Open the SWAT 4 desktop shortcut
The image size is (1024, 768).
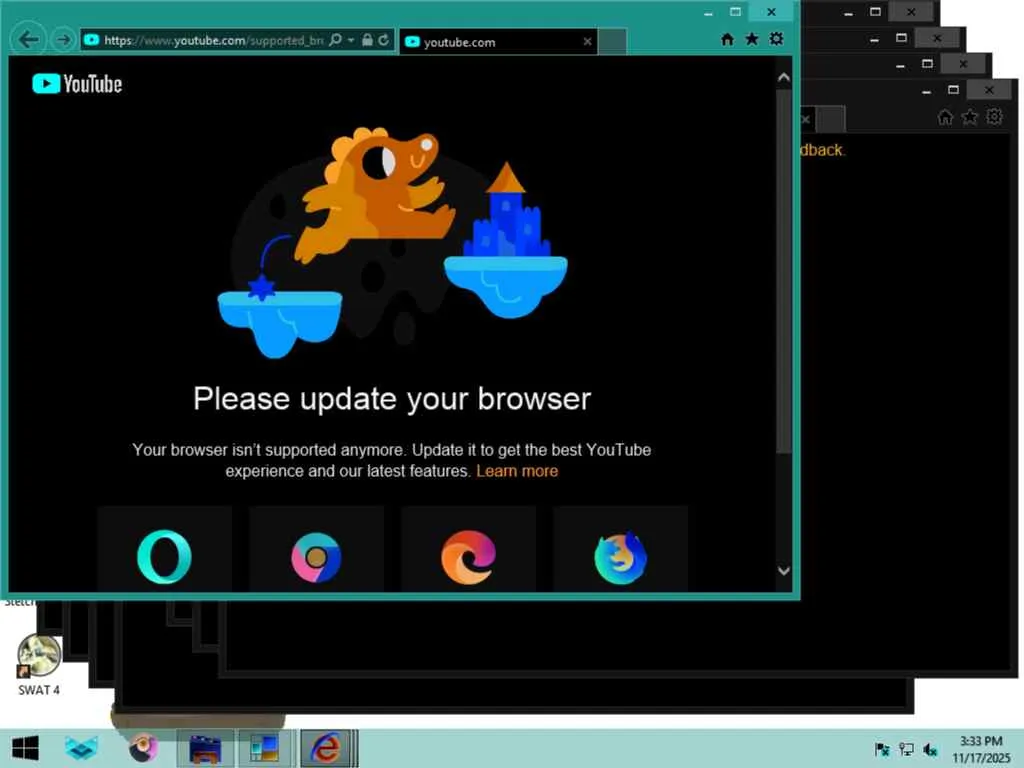[39, 665]
